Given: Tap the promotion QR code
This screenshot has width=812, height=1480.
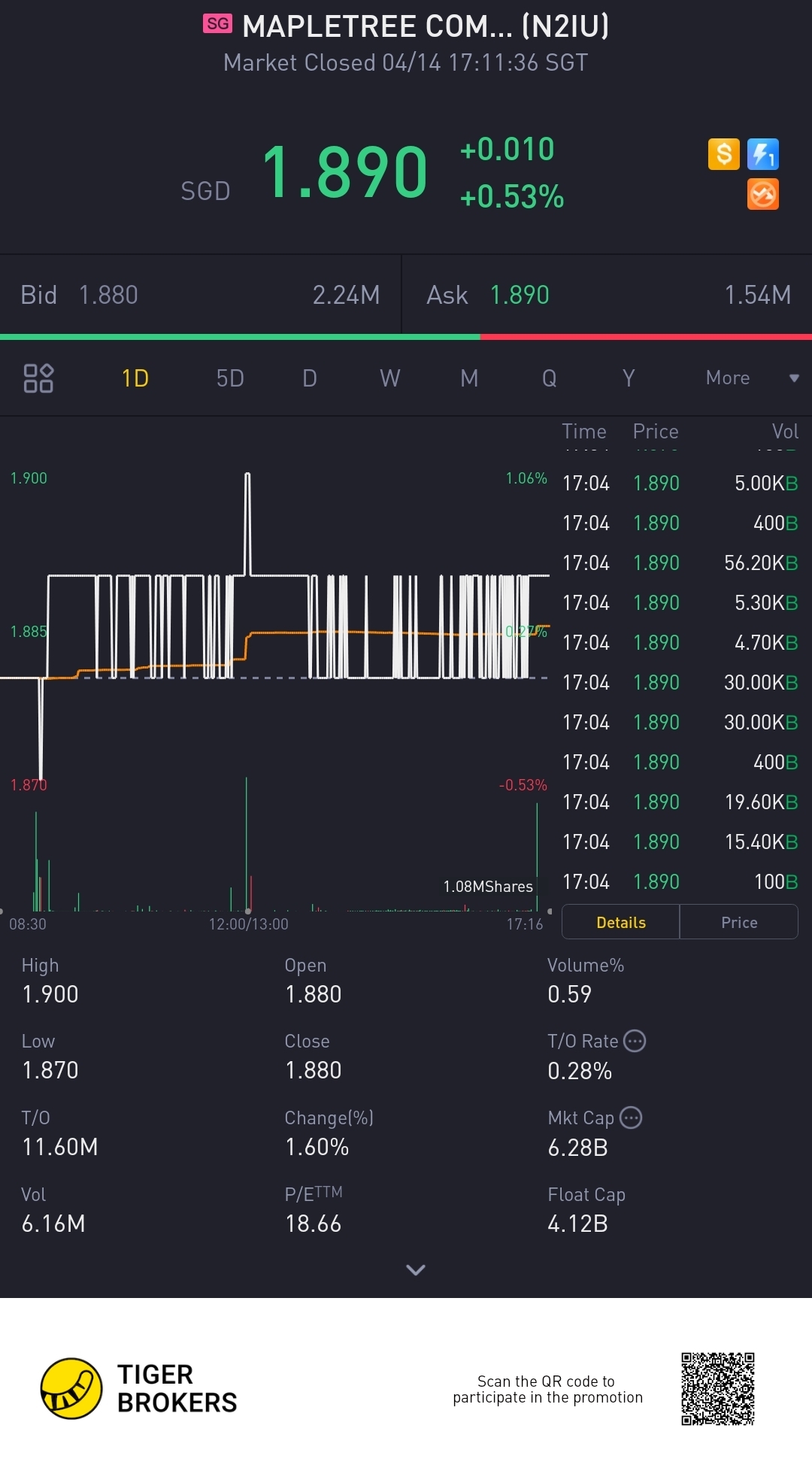Looking at the screenshot, I should pos(717,1388).
